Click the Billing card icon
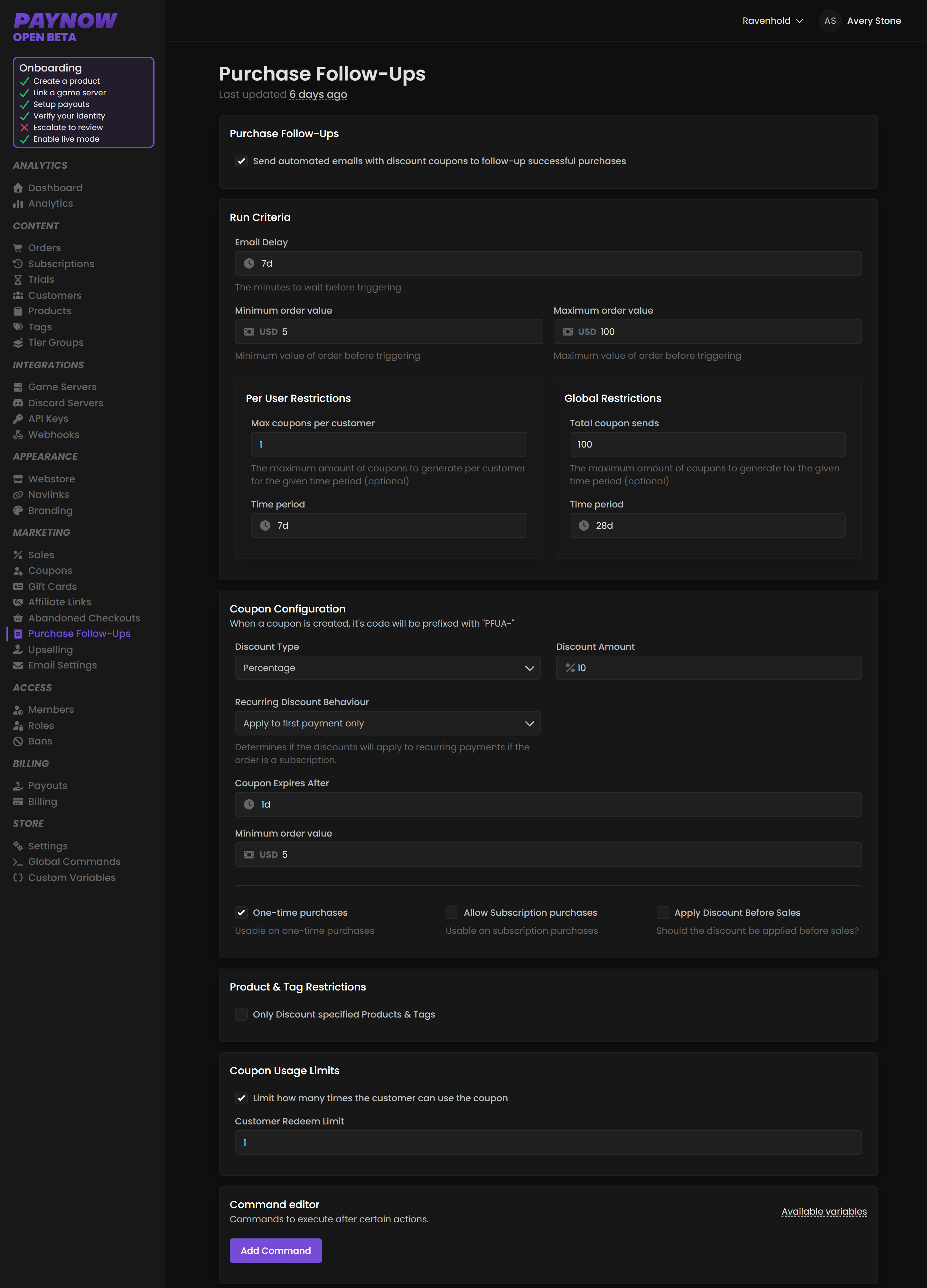 18,802
